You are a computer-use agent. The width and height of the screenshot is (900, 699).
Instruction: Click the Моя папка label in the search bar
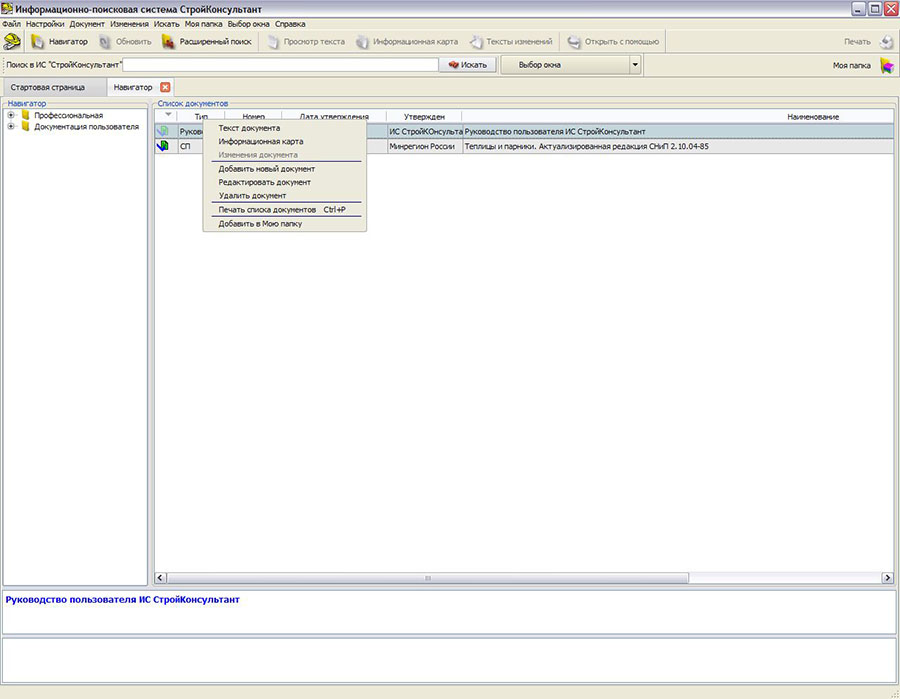[x=851, y=65]
